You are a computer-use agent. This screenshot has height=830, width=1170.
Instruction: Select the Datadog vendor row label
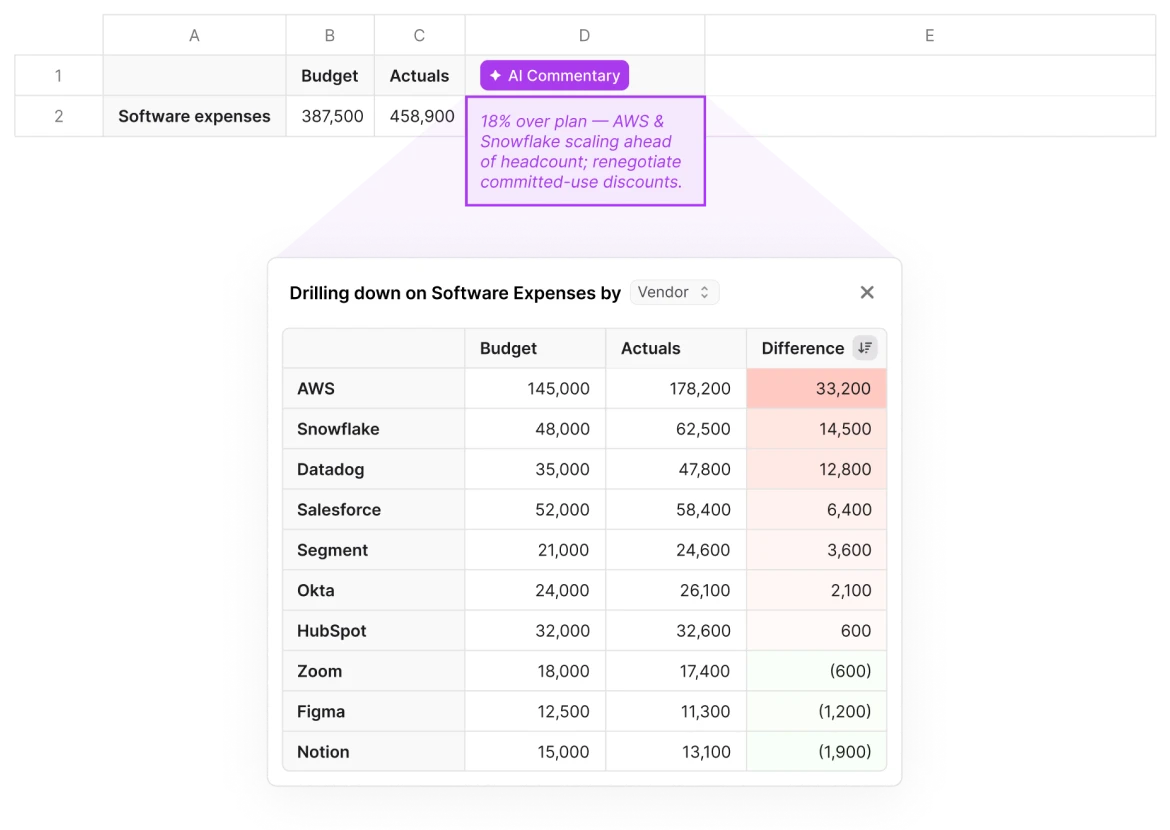(x=374, y=469)
